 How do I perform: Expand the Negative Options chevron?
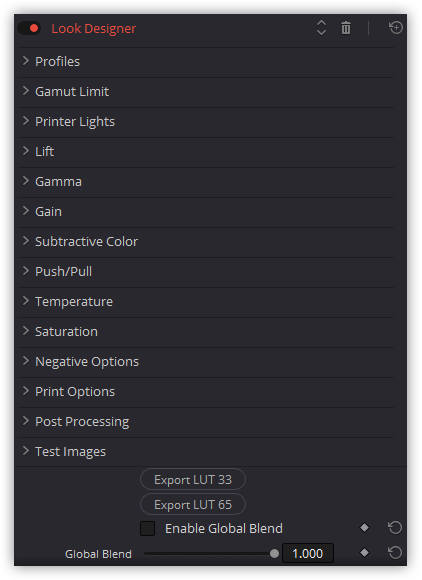[26, 361]
